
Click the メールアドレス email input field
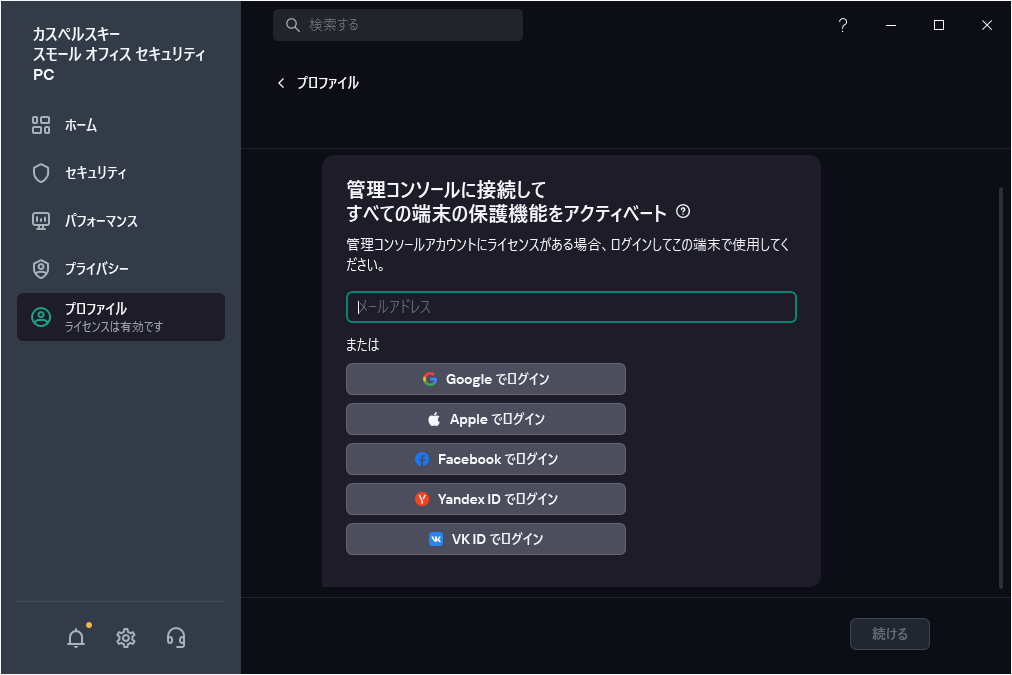point(570,307)
